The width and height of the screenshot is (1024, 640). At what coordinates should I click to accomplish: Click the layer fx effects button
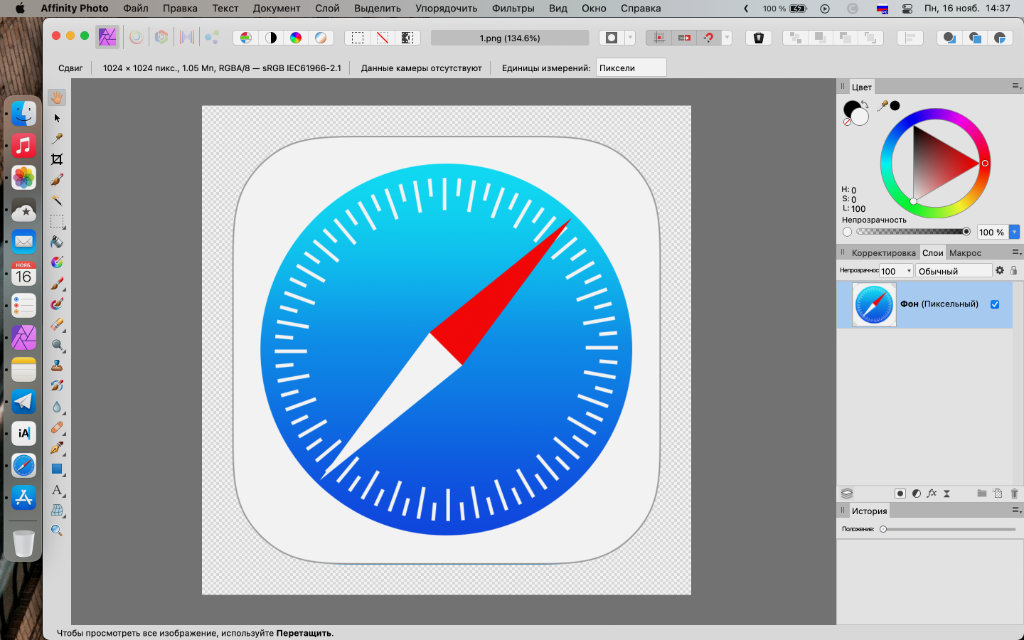[931, 493]
